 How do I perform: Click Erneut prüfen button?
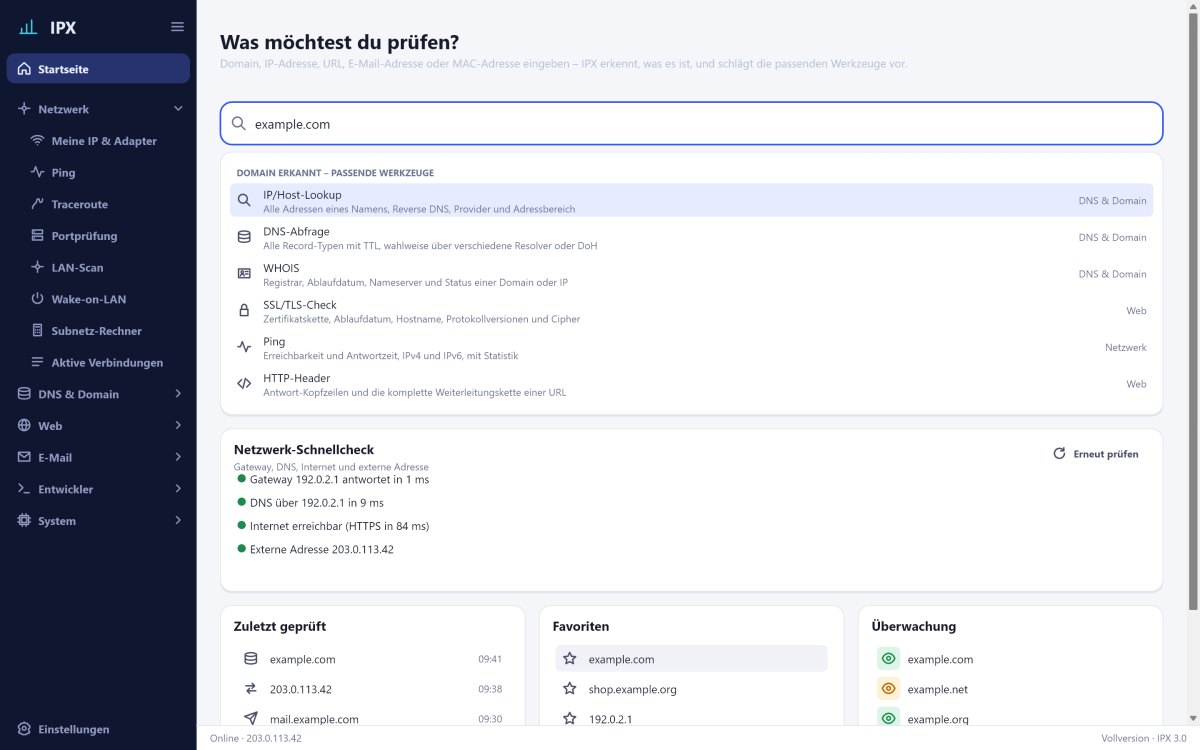pos(1096,454)
